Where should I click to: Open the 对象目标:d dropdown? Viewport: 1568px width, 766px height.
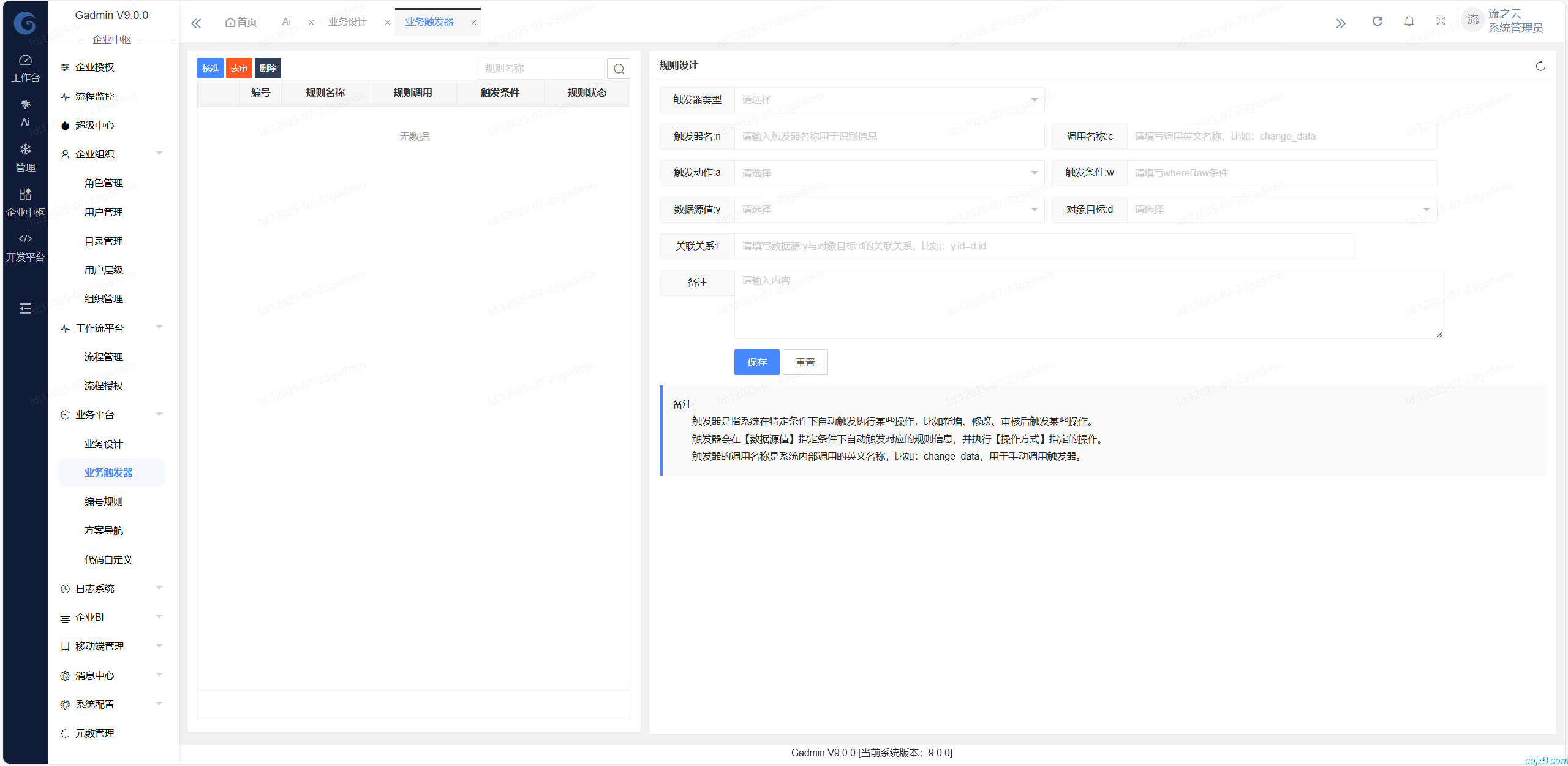1281,210
